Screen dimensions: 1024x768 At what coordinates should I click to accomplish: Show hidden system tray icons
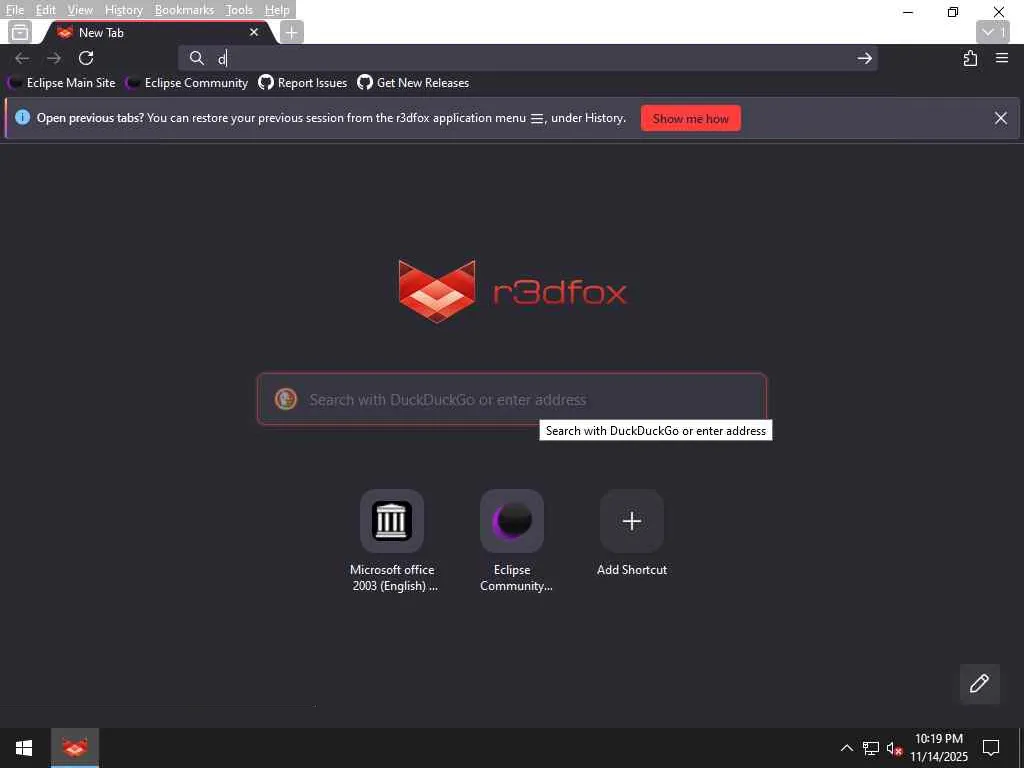846,748
